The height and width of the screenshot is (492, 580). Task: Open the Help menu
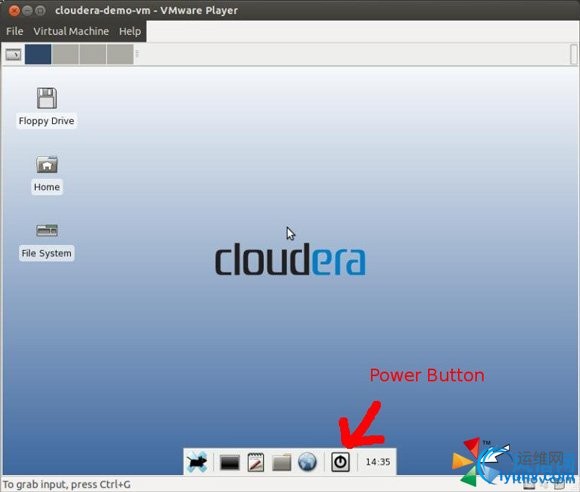click(130, 31)
